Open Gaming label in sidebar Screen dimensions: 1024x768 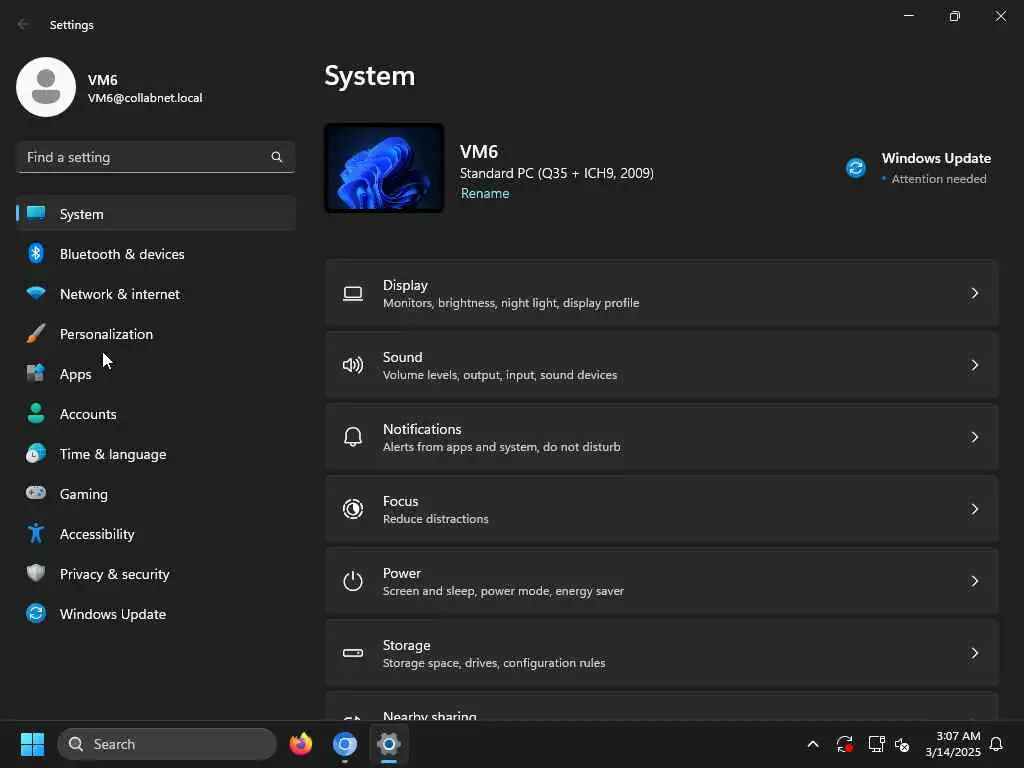click(x=84, y=494)
